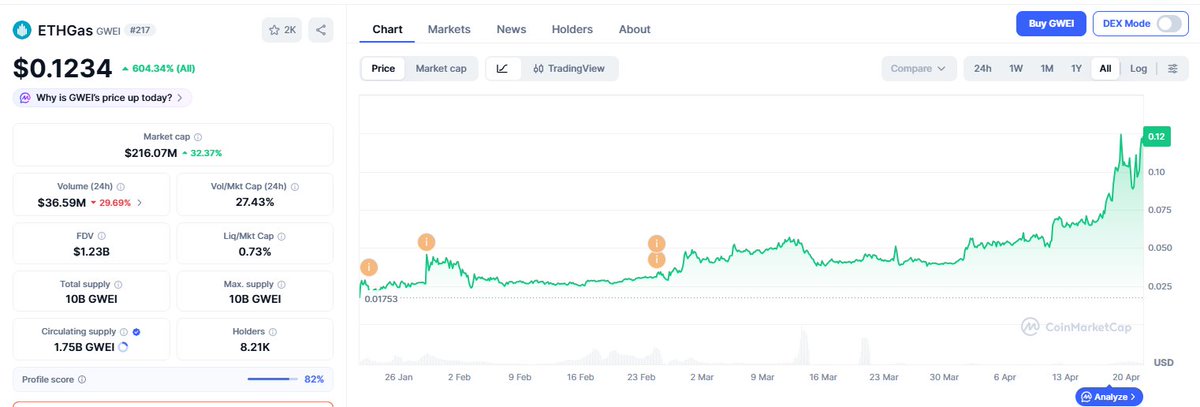Enable the Log scale option
This screenshot has width=1200, height=407.
click(1139, 69)
